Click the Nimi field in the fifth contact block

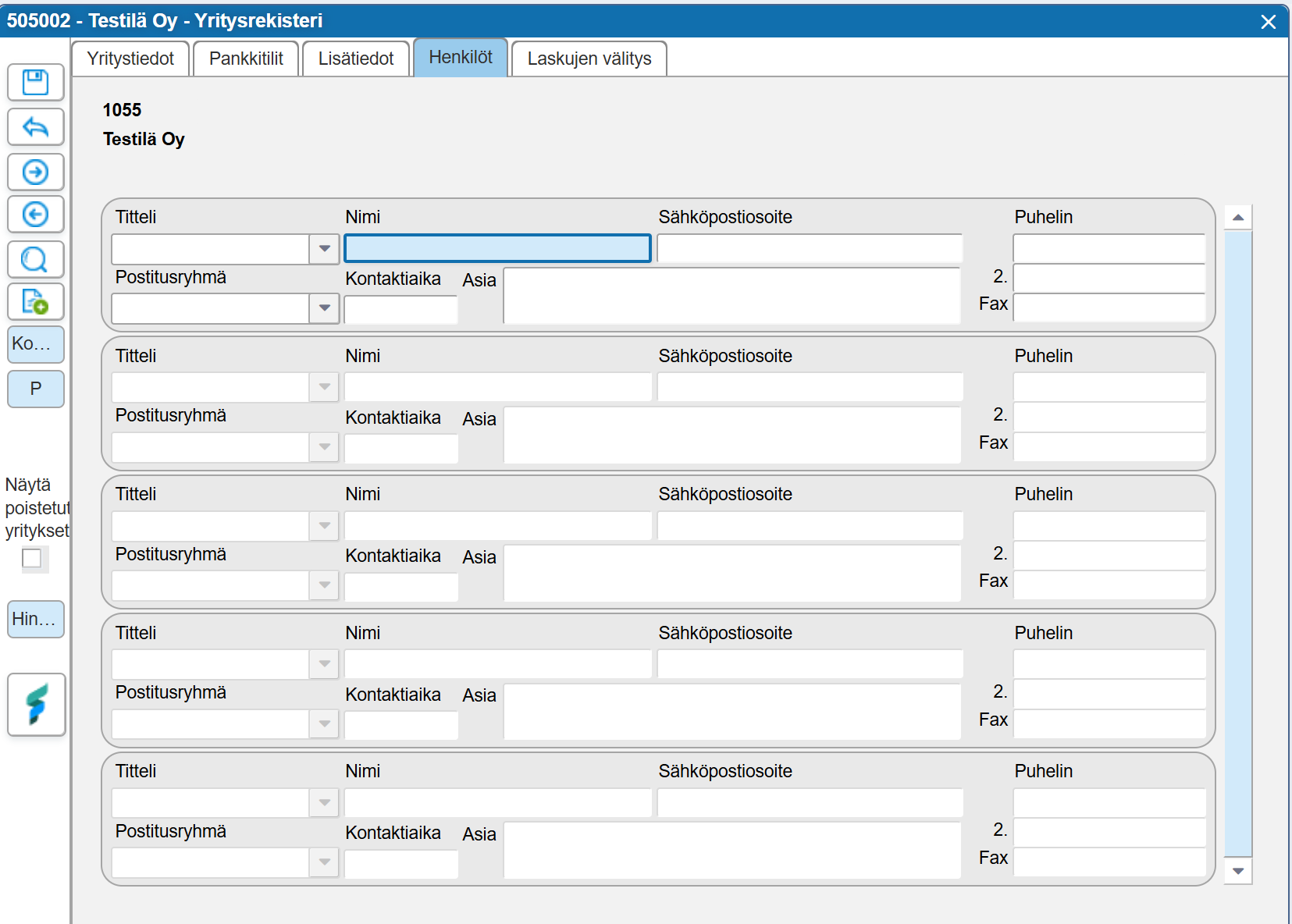tap(498, 802)
